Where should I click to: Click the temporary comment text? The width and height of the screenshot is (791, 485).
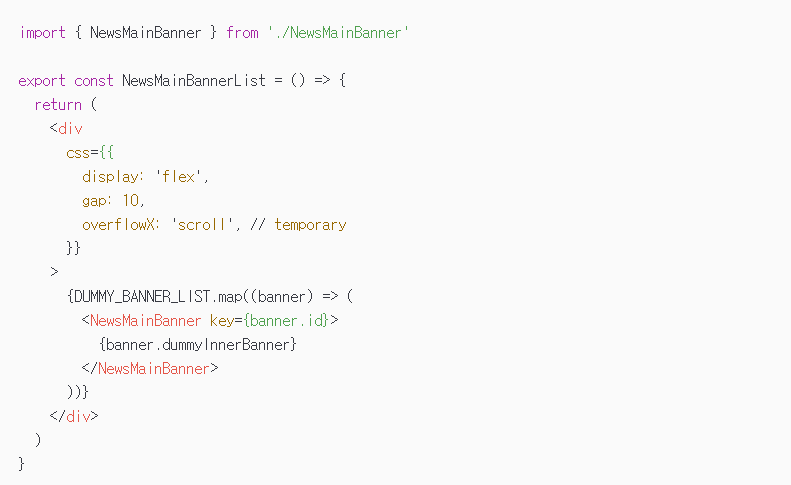tap(310, 225)
